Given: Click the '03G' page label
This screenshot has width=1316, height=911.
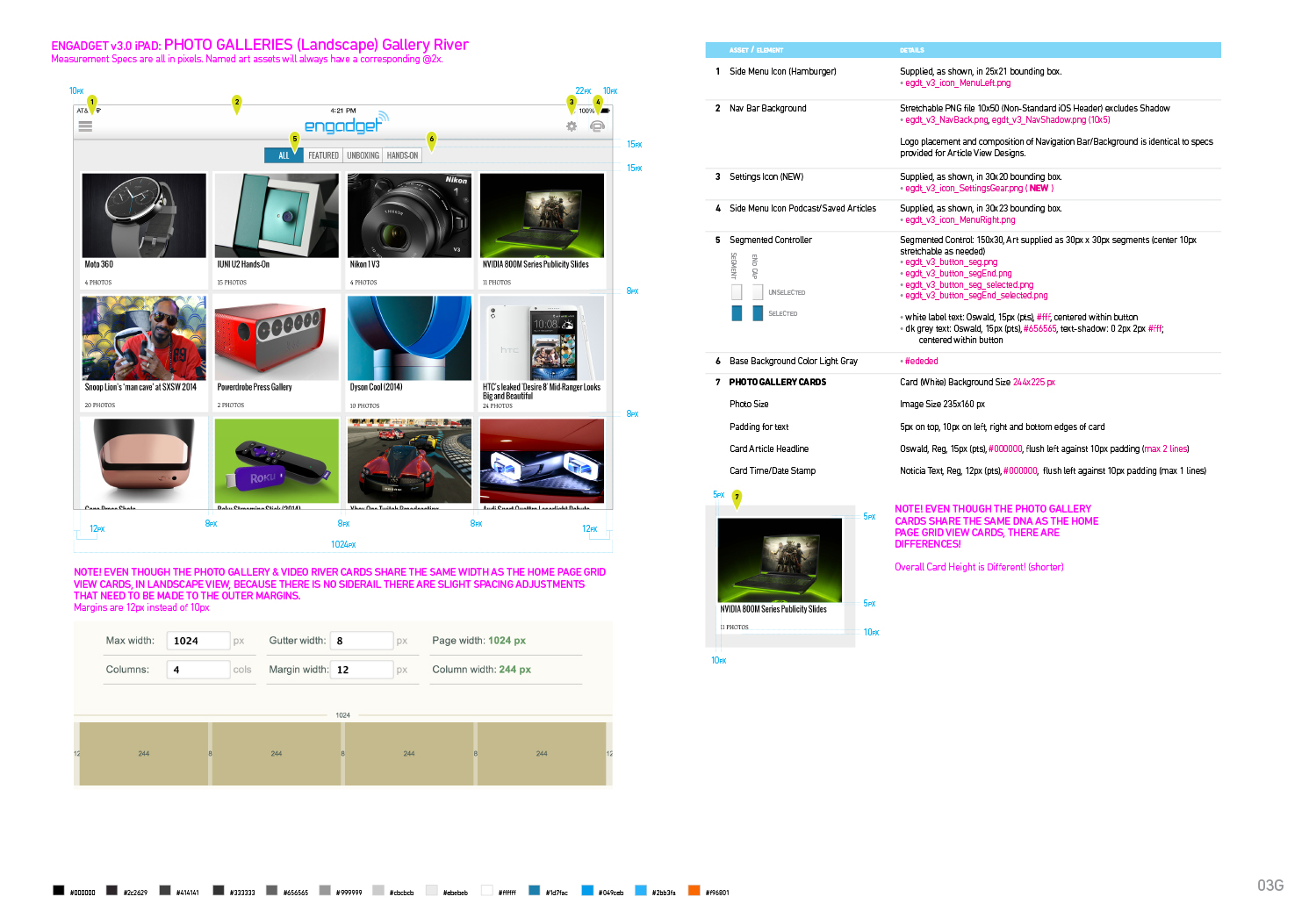Looking at the screenshot, I should point(1270,886).
